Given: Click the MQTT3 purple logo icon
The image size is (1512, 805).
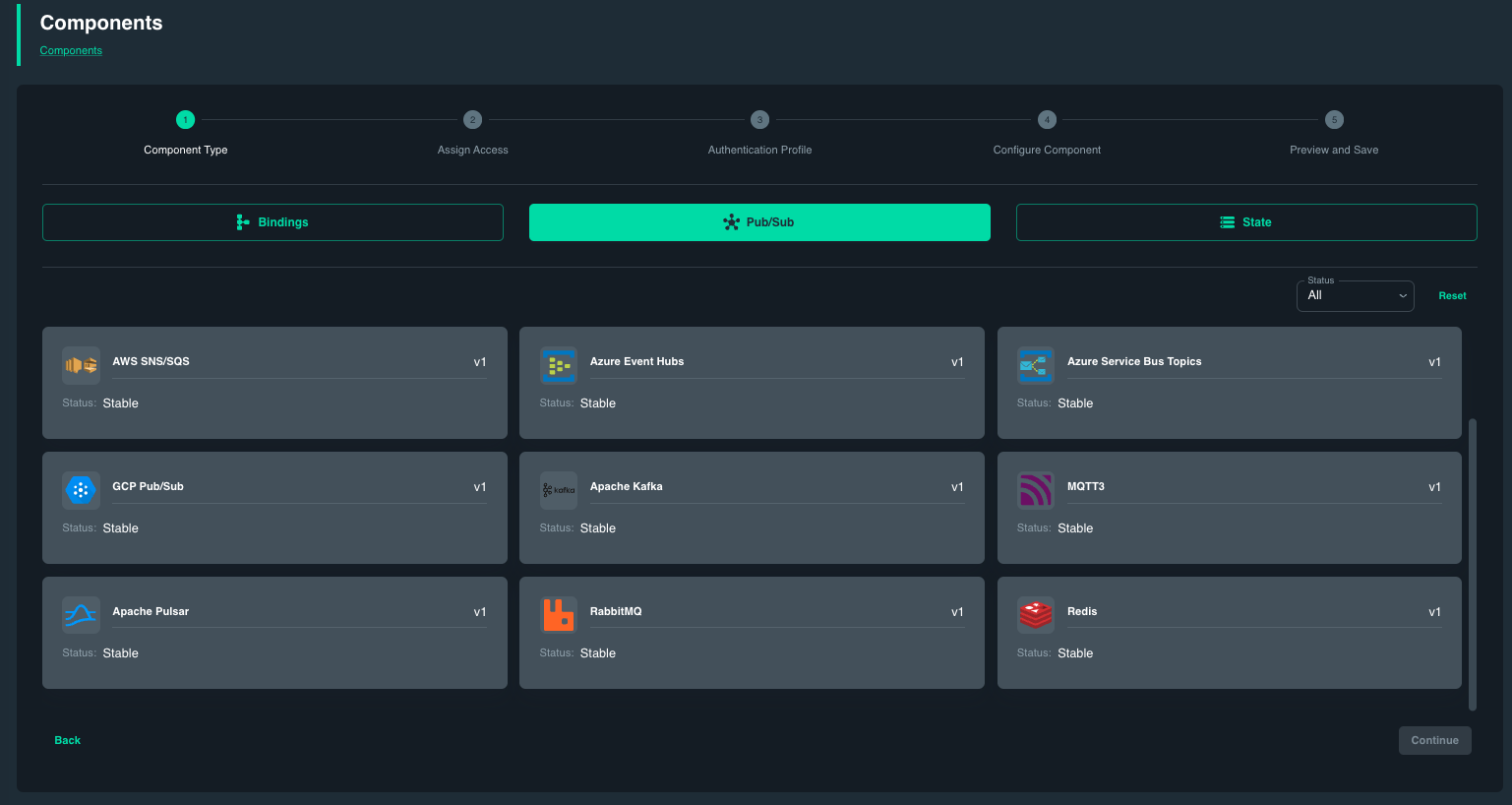Looking at the screenshot, I should coord(1036,490).
